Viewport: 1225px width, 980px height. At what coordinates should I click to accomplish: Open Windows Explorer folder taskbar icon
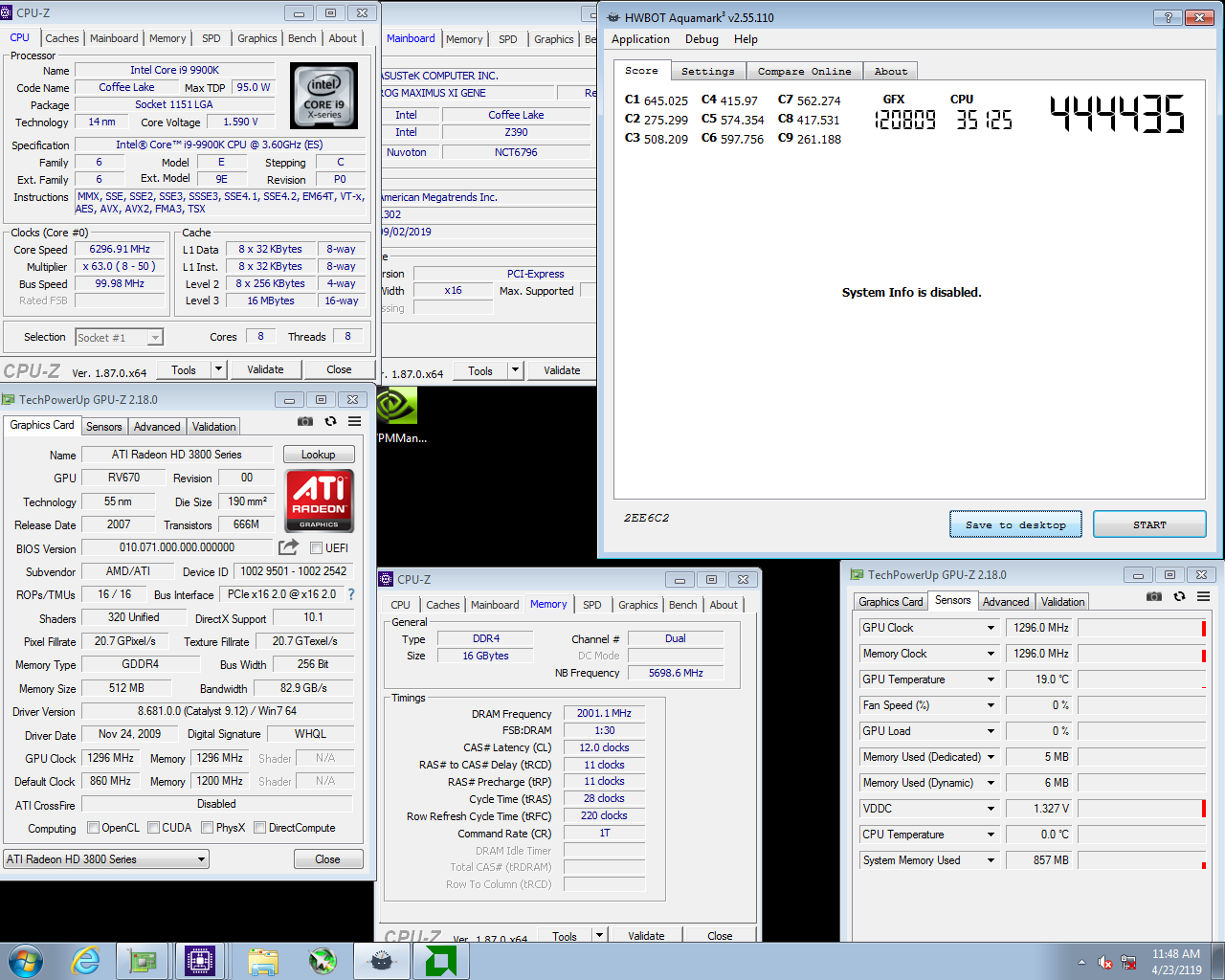coord(263,961)
